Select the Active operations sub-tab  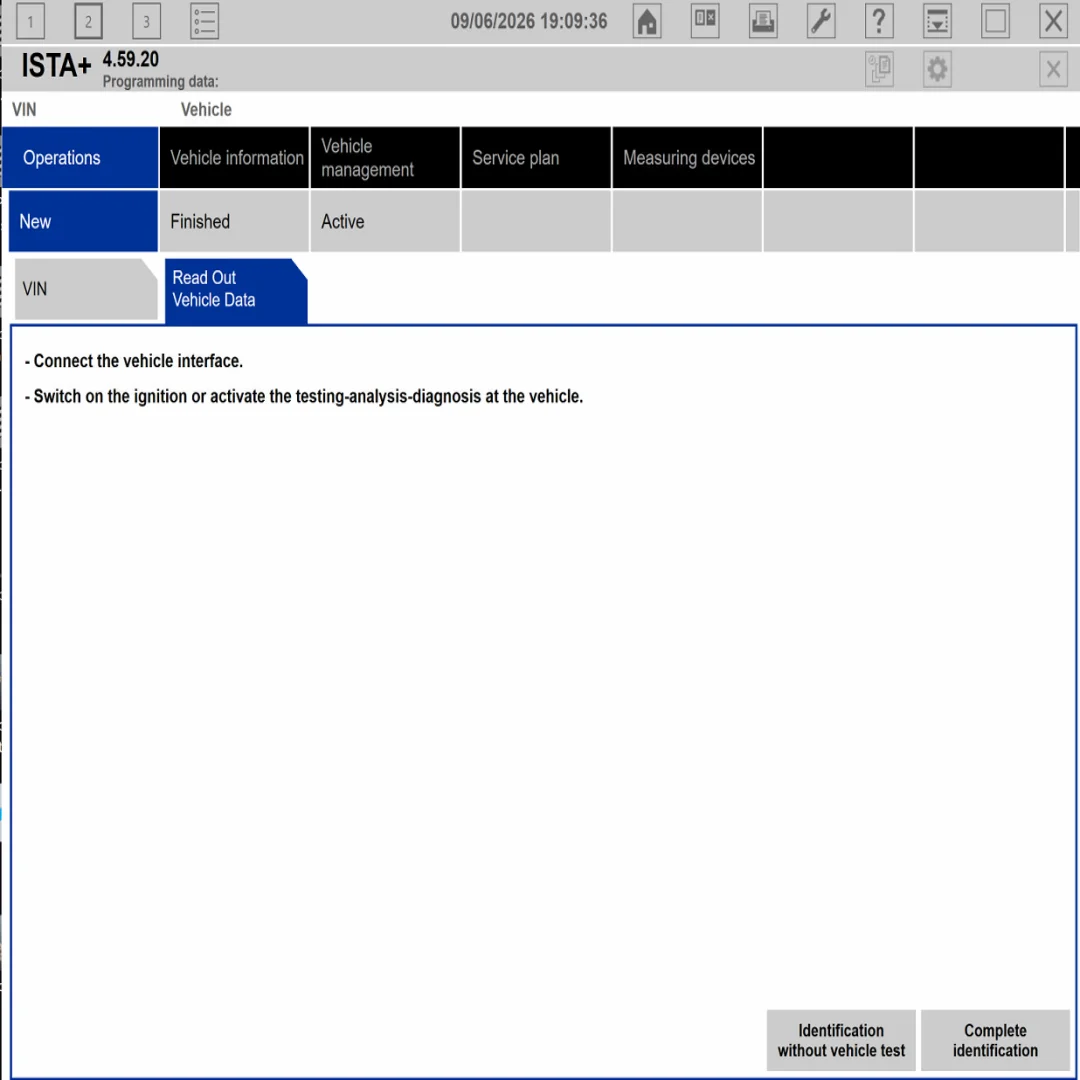tap(385, 221)
